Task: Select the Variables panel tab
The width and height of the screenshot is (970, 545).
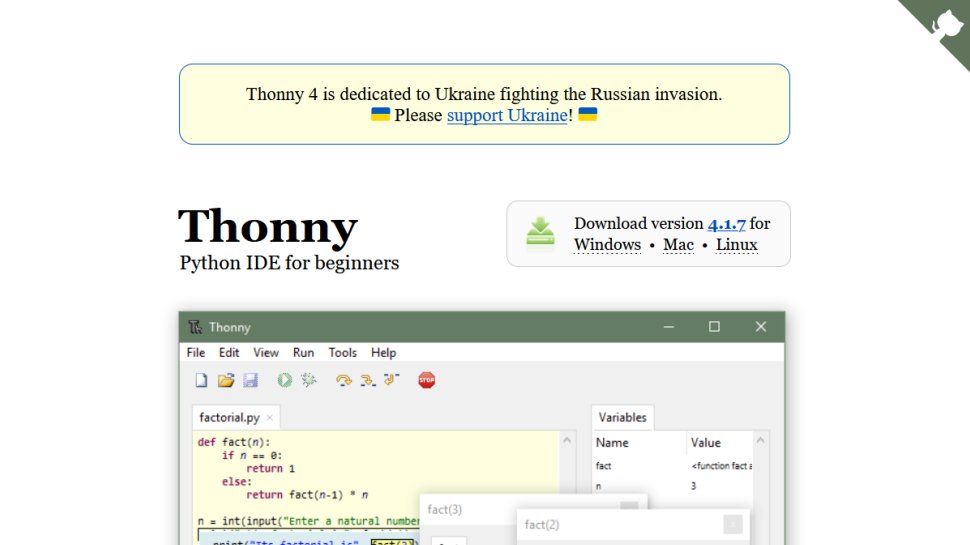Action: [x=622, y=418]
